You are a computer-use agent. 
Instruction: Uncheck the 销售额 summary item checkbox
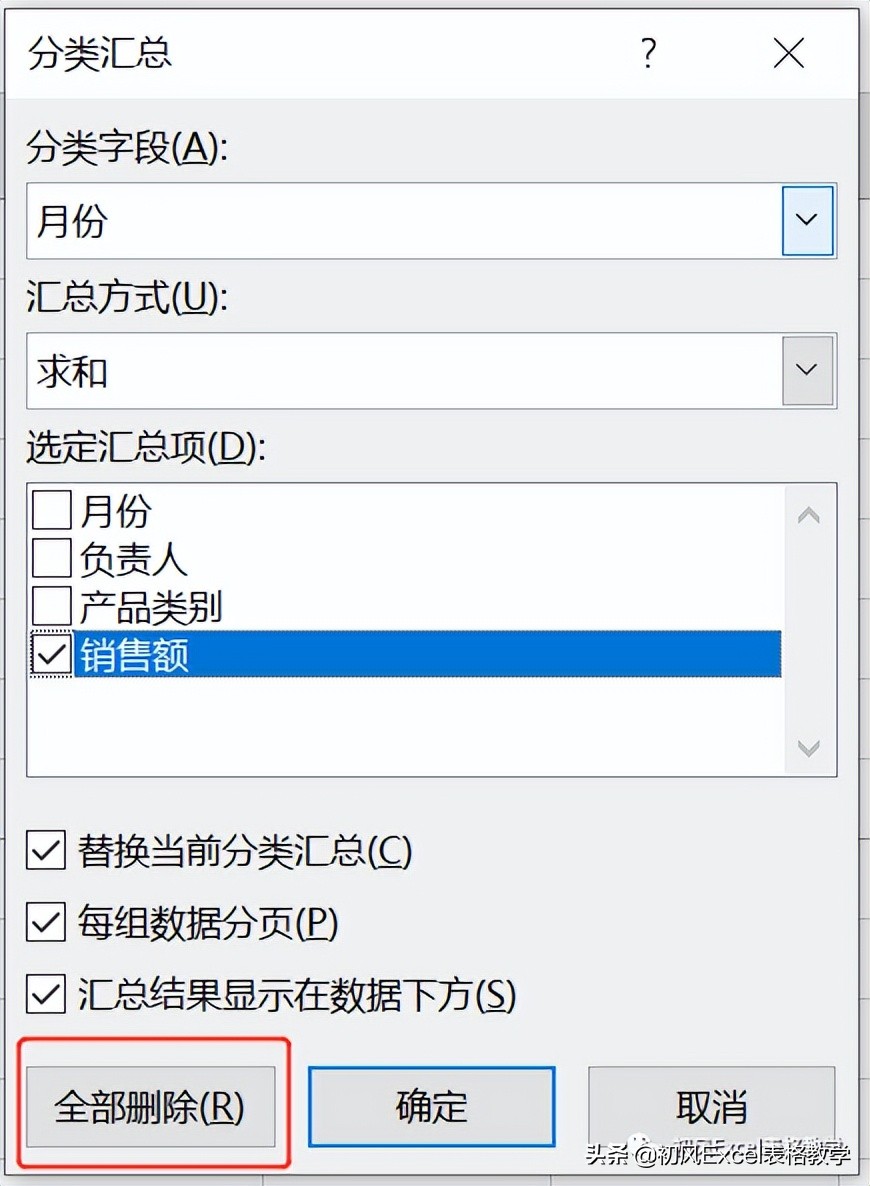(52, 655)
